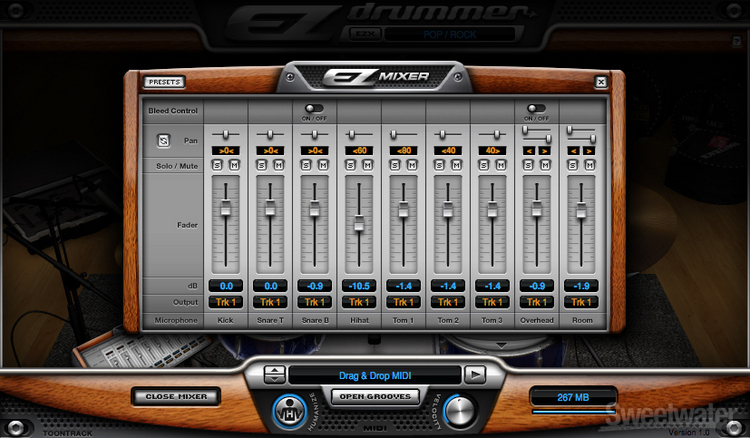Mute the Tom 2 channel
Screen dimensions: 750x438
[x=457, y=165]
